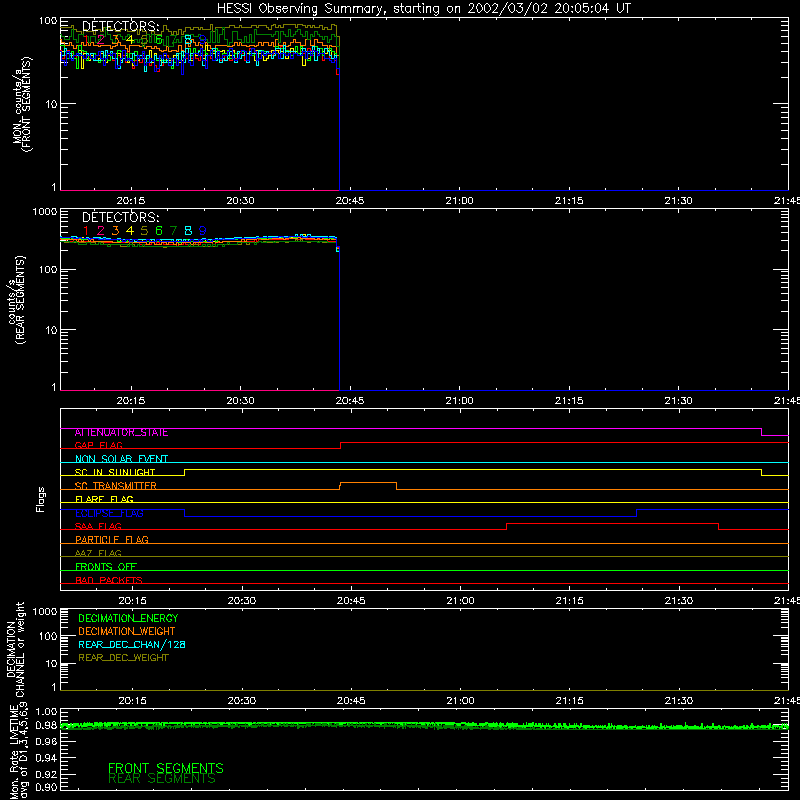Click the FRONTS_OFF flag label
Image resolution: width=800 pixels, height=800 pixels.
(x=106, y=567)
